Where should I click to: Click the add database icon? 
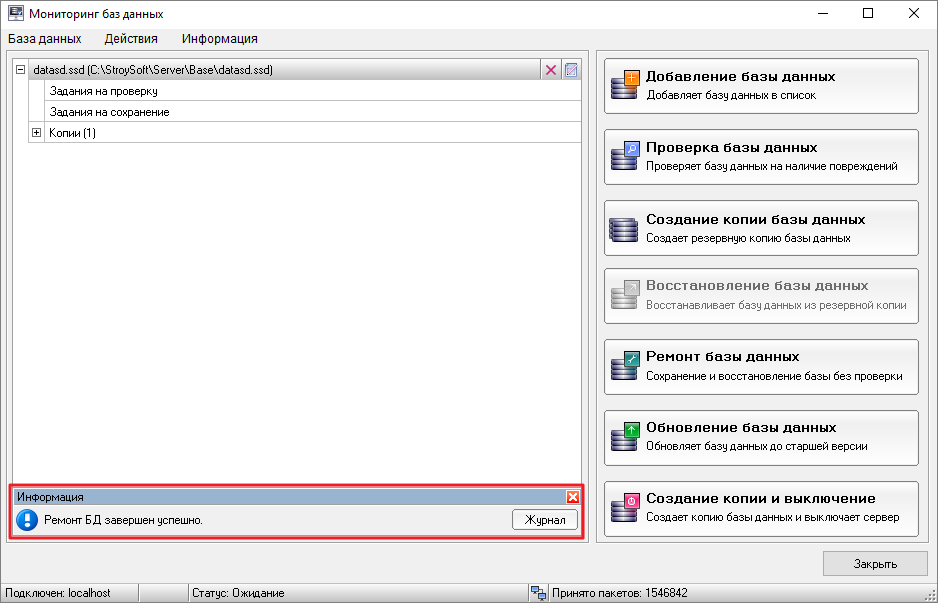(x=624, y=86)
